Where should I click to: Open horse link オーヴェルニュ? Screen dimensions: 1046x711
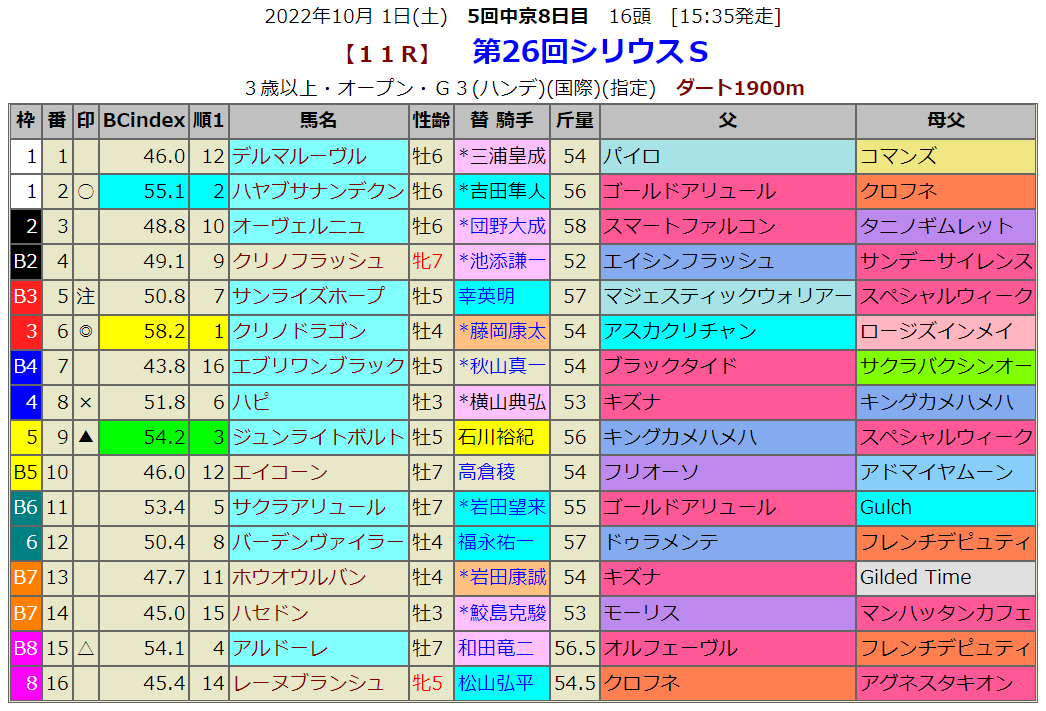coord(299,226)
